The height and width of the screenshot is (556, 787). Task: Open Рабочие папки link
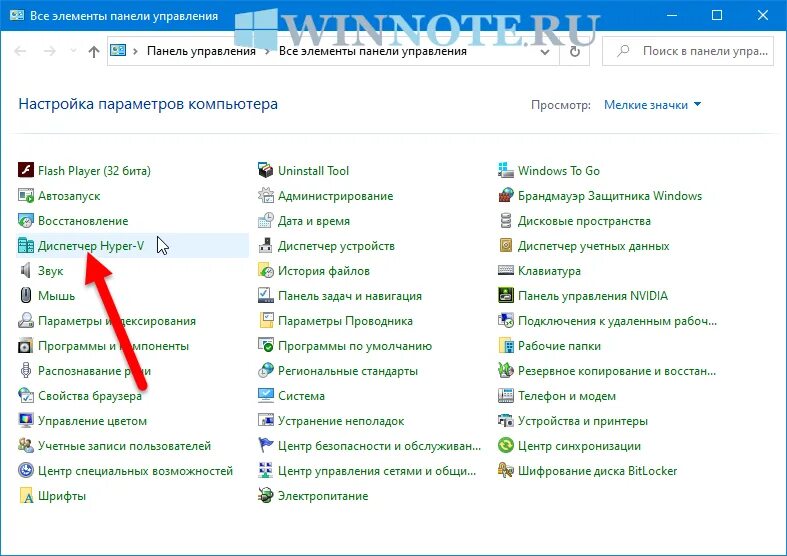click(x=559, y=346)
